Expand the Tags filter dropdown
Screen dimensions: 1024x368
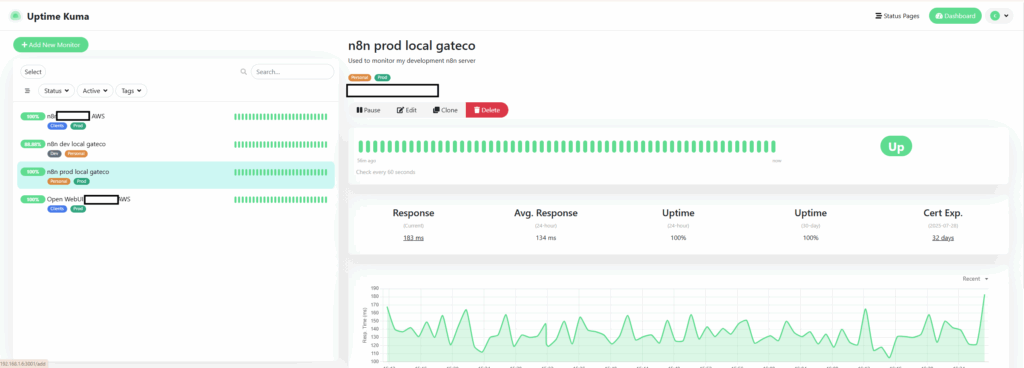(x=131, y=91)
